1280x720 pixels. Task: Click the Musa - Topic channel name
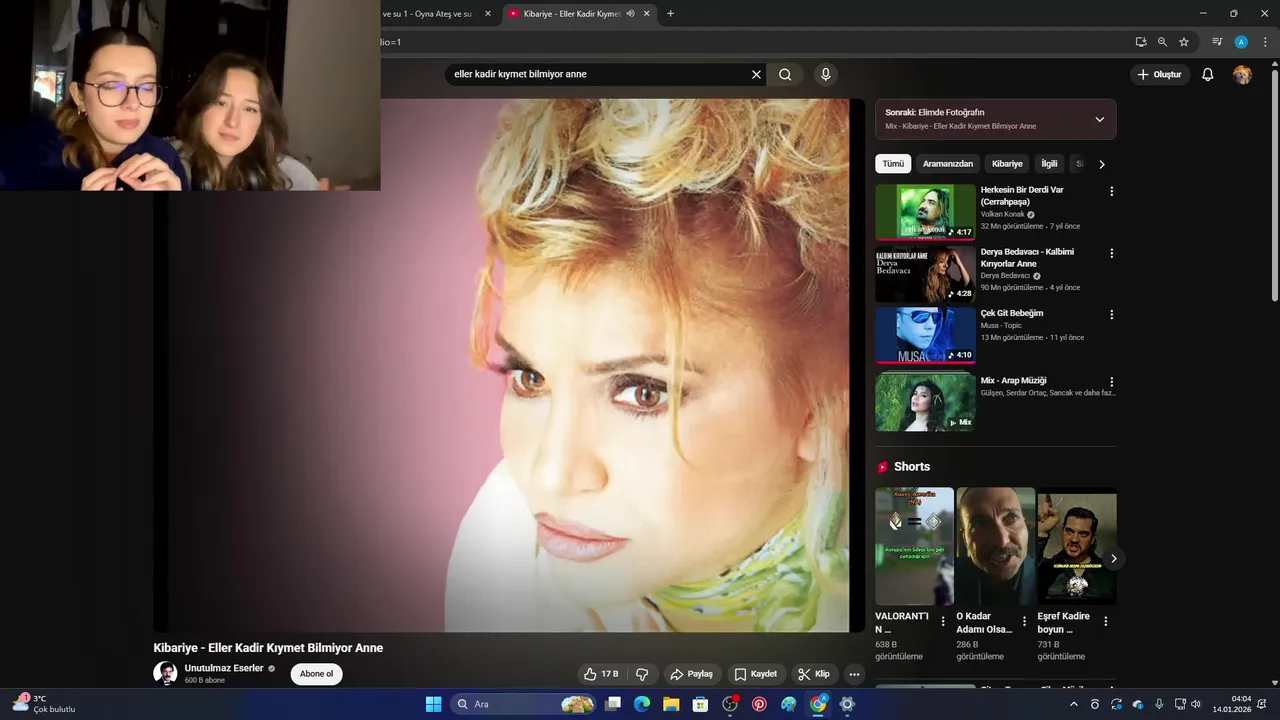point(1001,325)
